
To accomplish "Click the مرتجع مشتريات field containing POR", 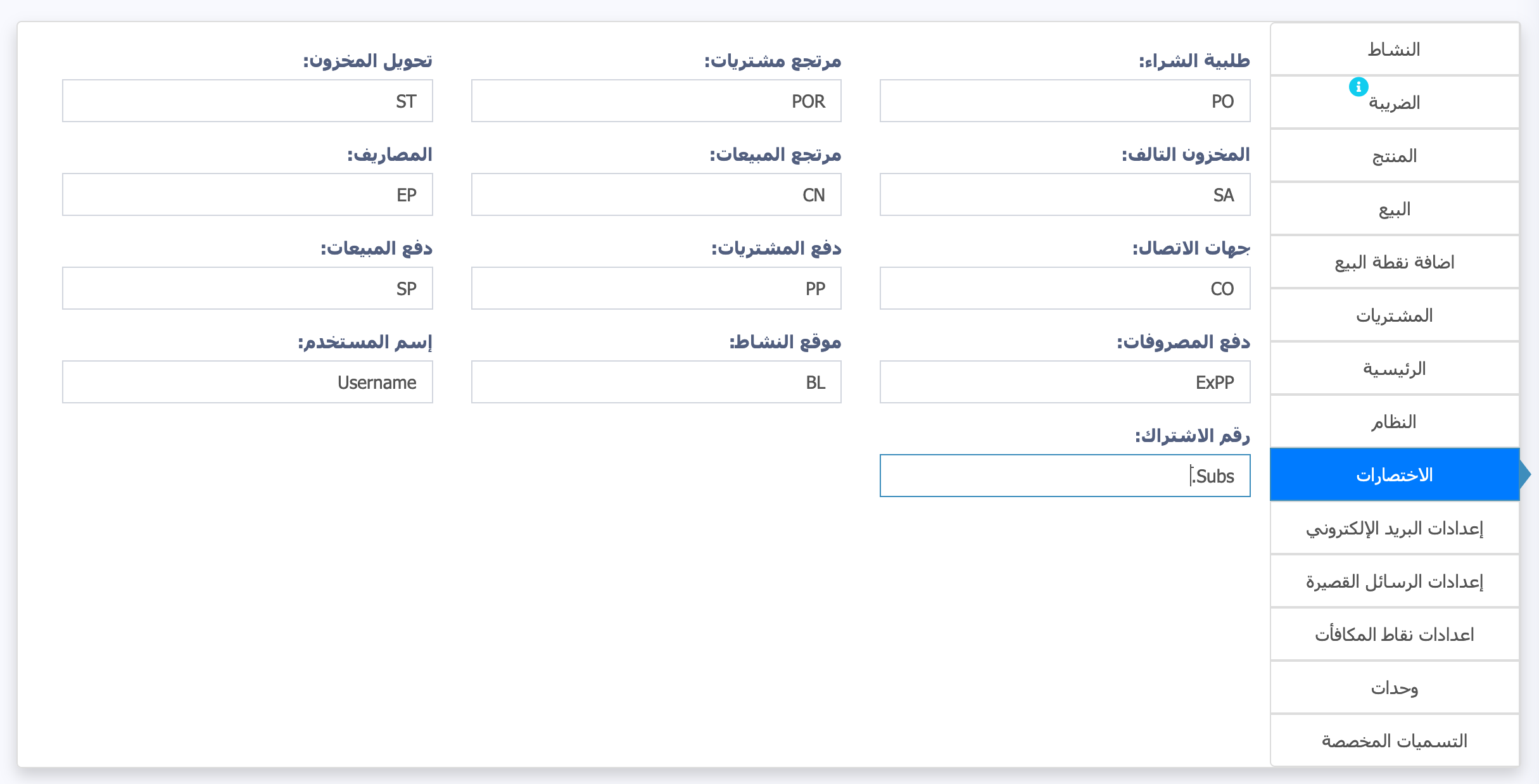I will [x=656, y=101].
